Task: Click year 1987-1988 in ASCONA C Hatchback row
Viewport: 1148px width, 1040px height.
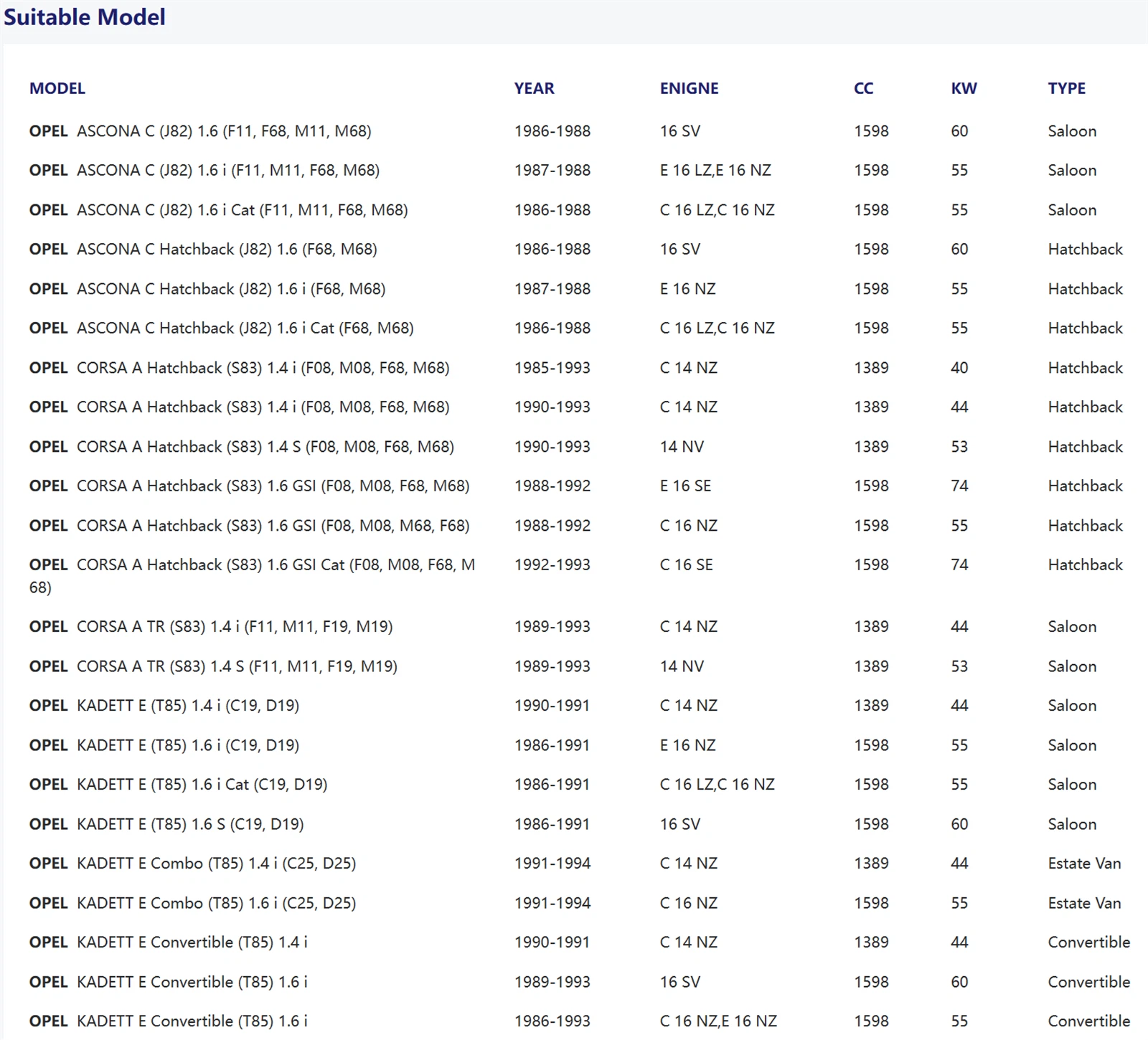Action: click(x=552, y=289)
